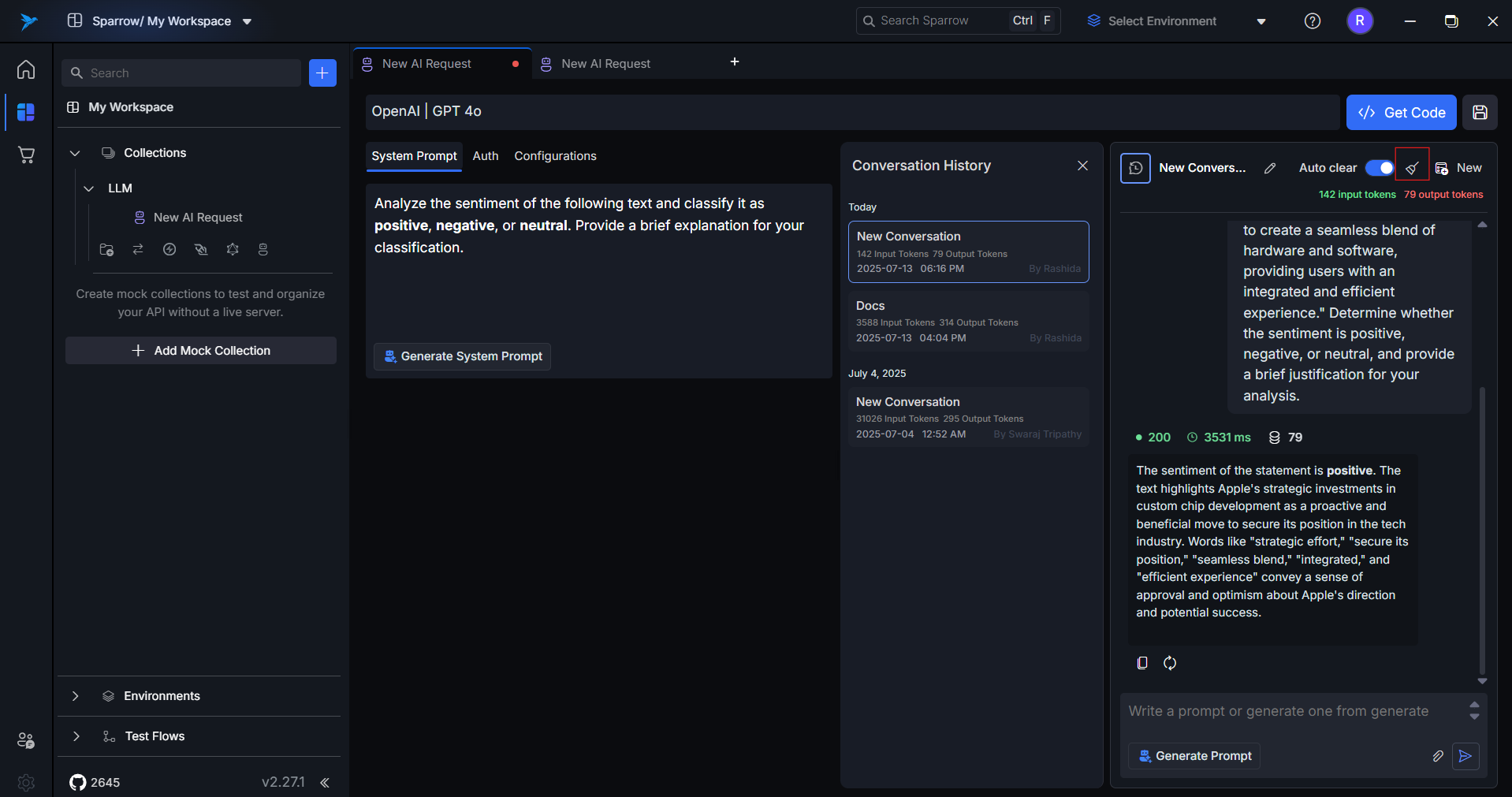Add a Socket.IO request icon
Viewport: 1512px width, 797px height.
click(169, 249)
